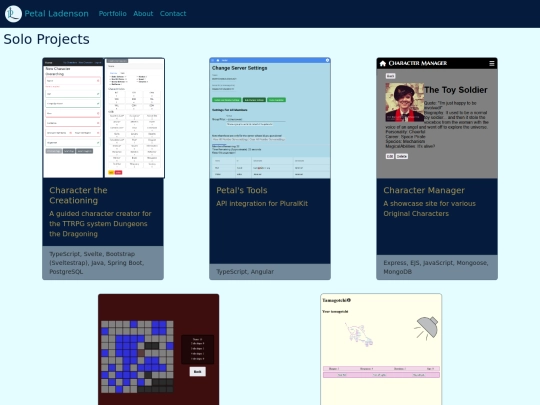Screen dimensions: 540x405
Task: Click the lamp icon in Tamagotchi image
Action: coord(427,328)
